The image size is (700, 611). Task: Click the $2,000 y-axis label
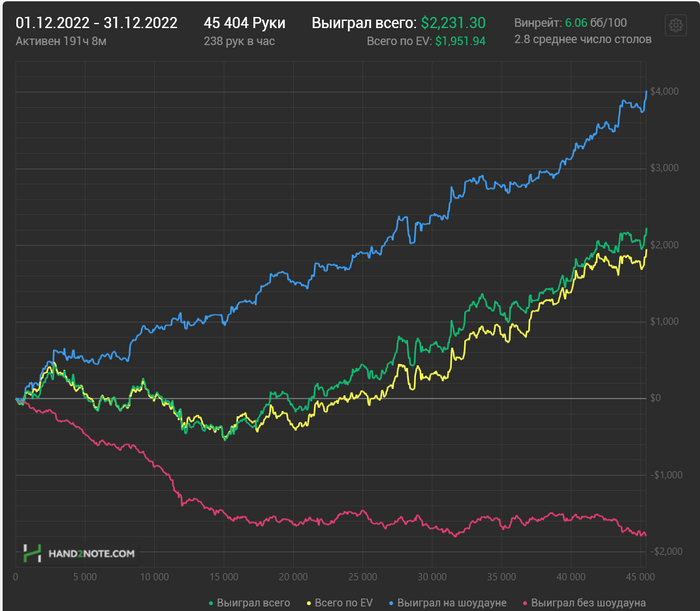click(664, 245)
